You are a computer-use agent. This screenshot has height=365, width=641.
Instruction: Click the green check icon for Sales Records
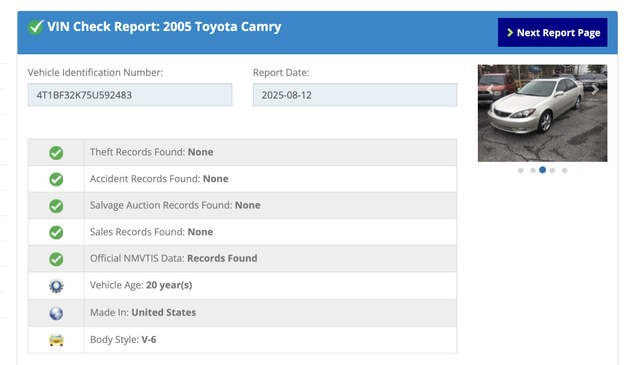click(56, 233)
